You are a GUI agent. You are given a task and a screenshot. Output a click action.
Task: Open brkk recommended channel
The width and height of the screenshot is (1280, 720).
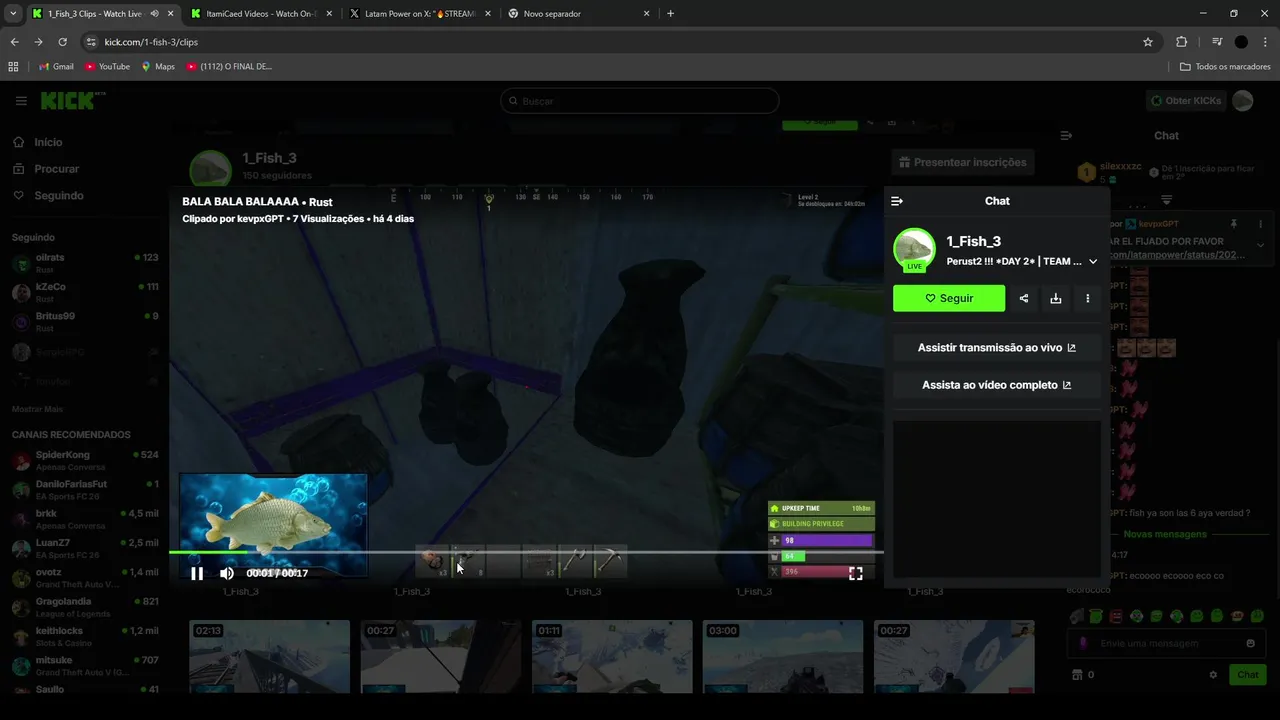(x=84, y=519)
